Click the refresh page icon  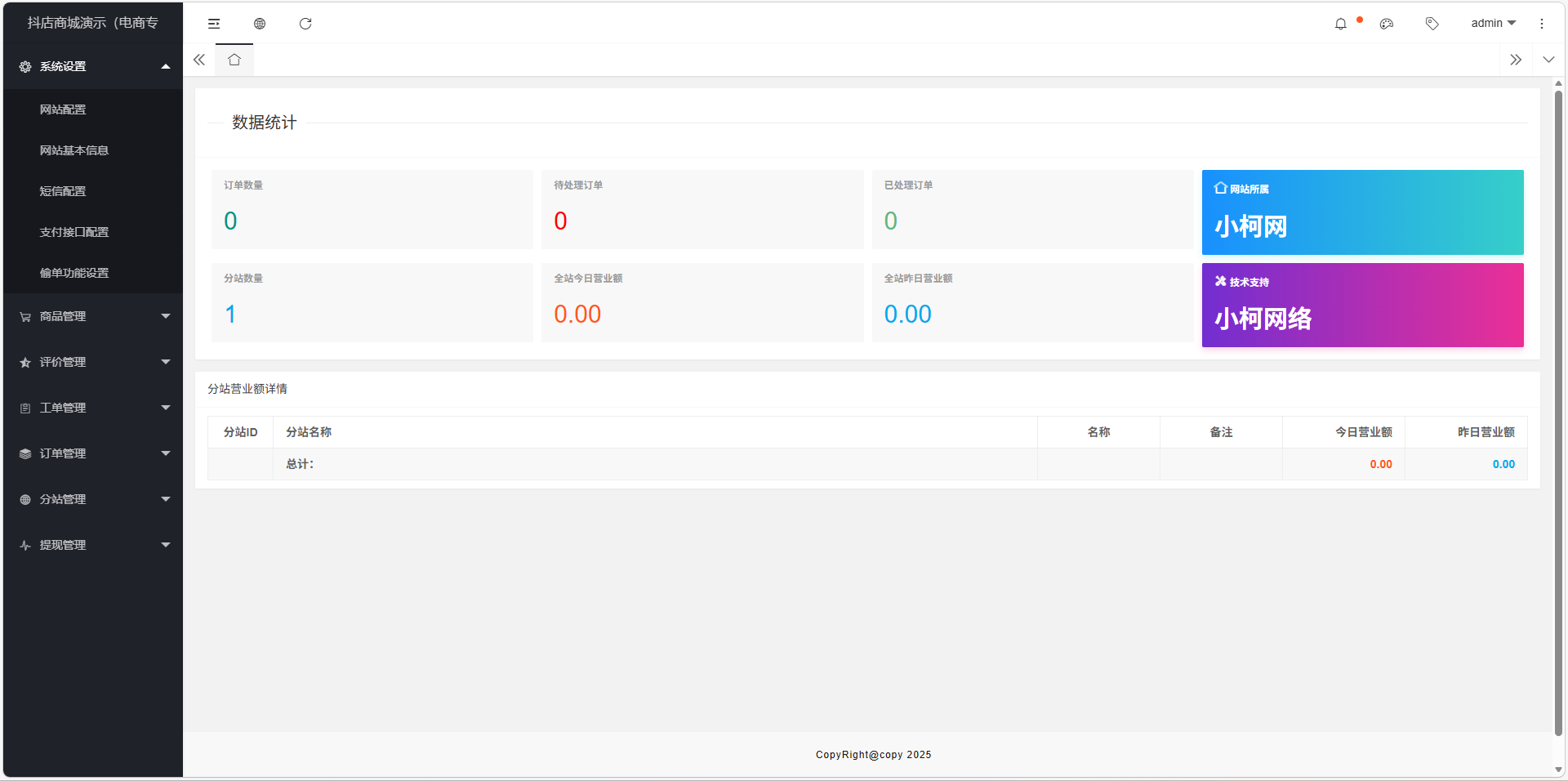point(305,24)
